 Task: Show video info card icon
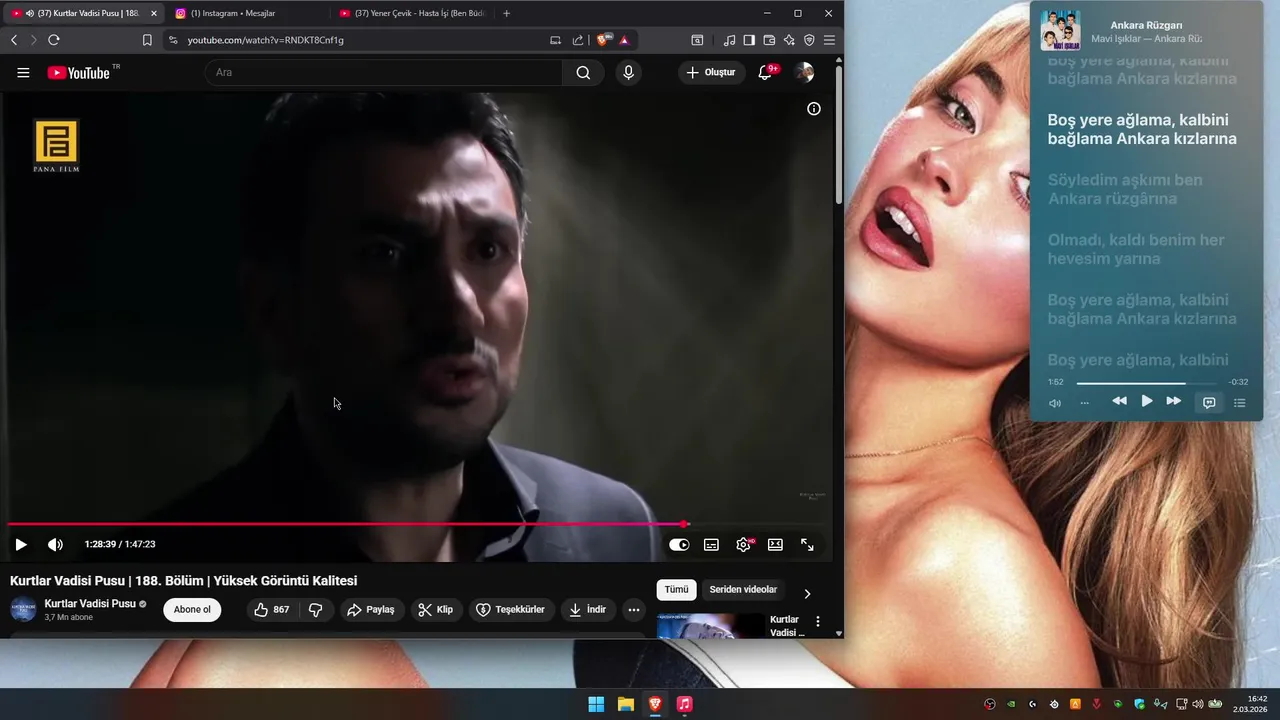[814, 109]
